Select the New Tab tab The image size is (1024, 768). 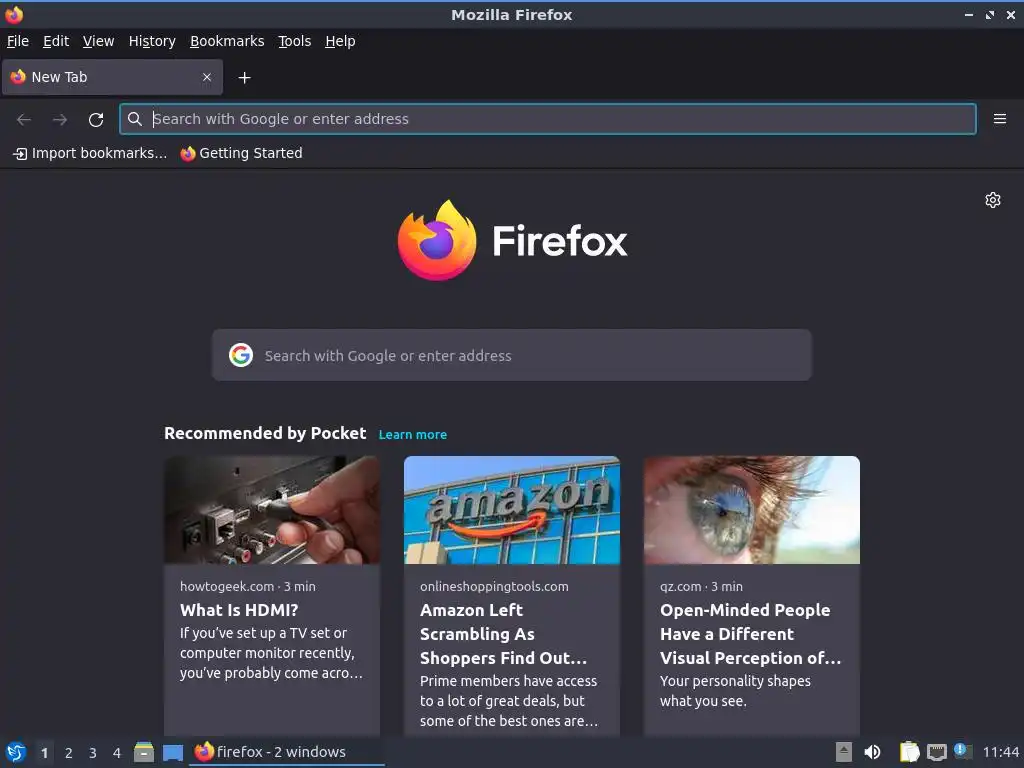(112, 77)
